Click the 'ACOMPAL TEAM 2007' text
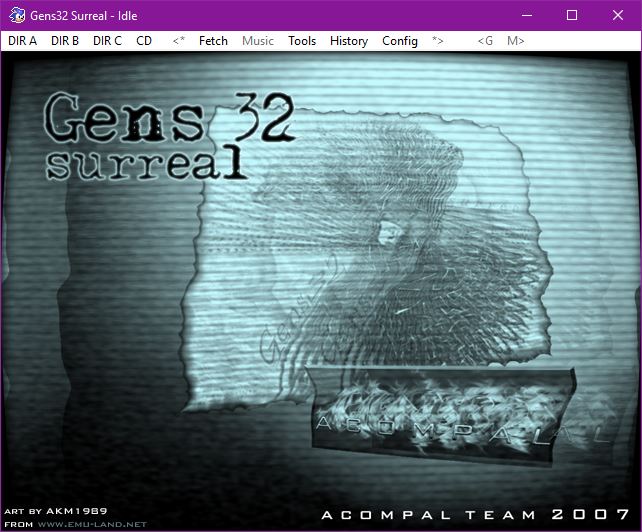Viewport: 642px width, 532px height. tap(475, 514)
